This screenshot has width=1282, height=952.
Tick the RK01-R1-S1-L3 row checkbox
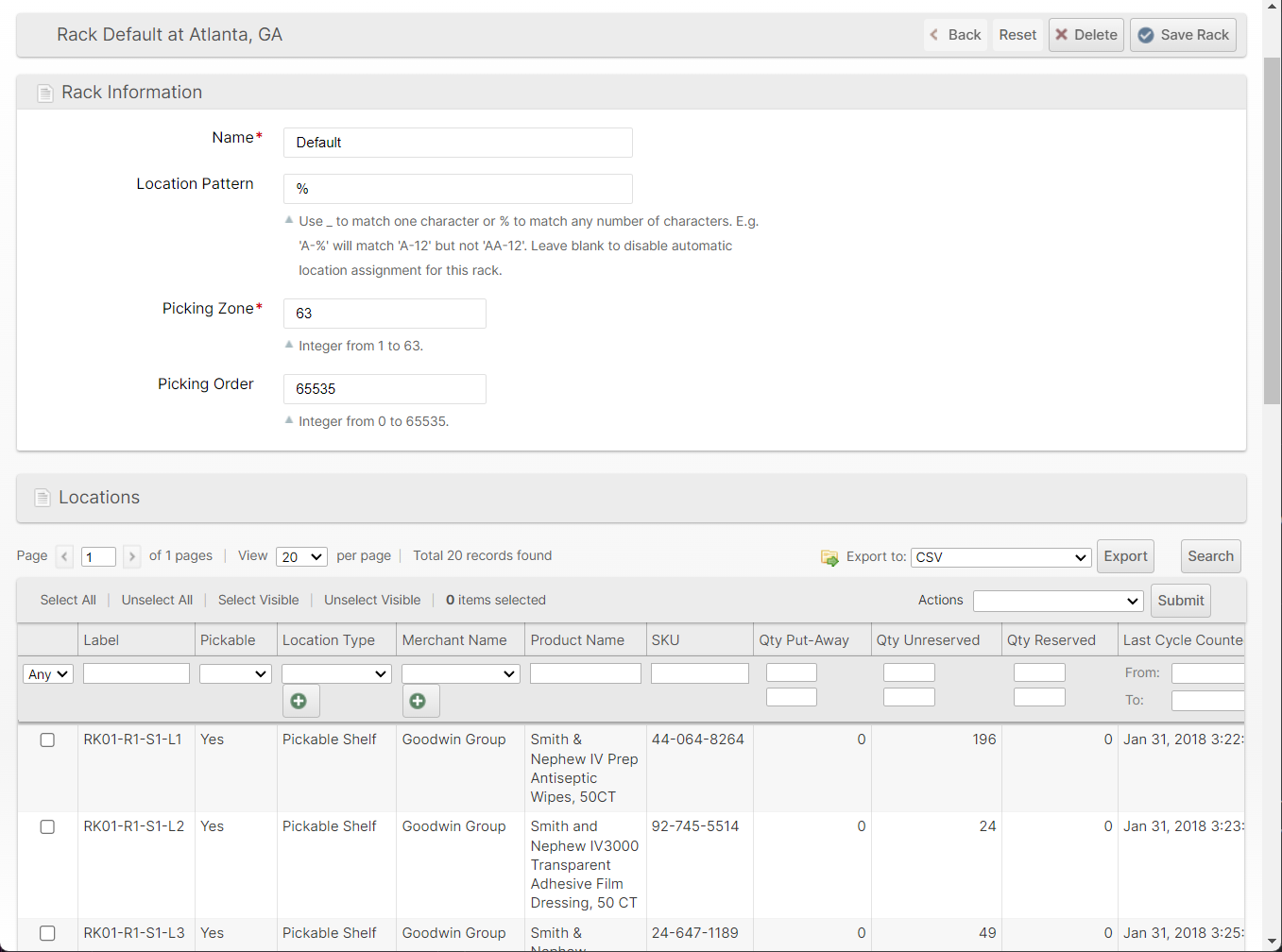point(47,933)
